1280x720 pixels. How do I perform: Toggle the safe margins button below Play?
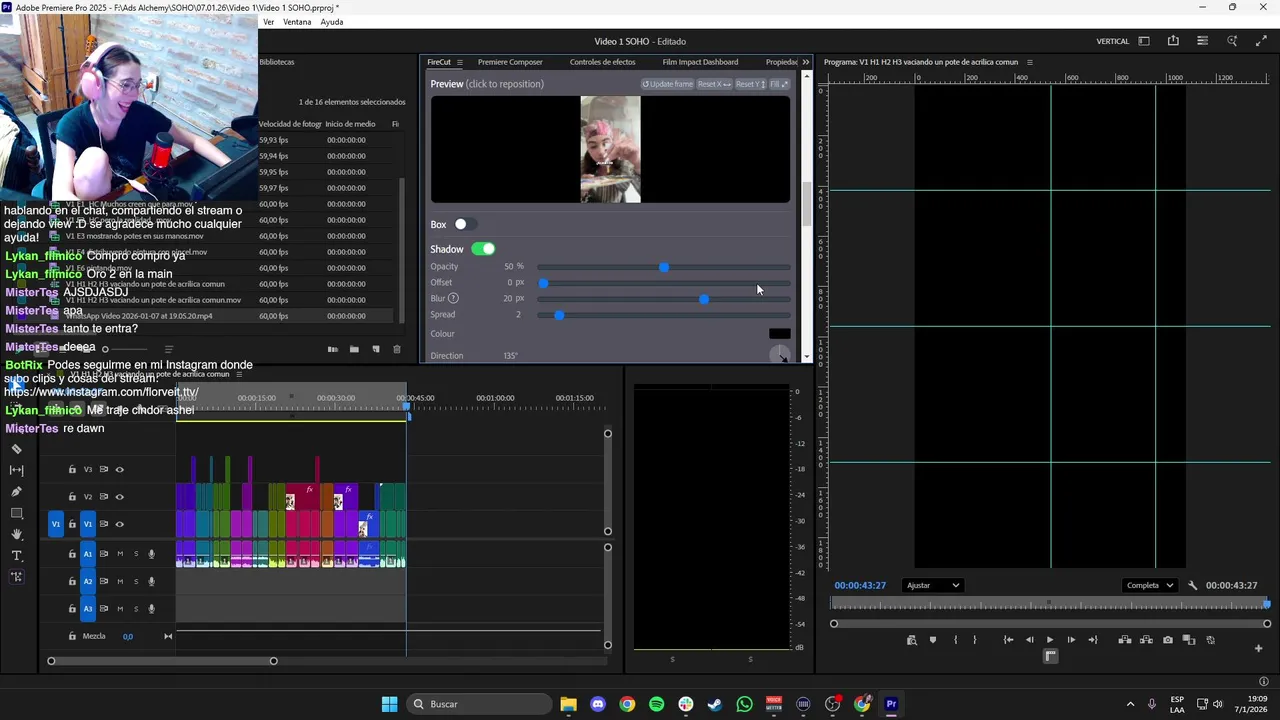(x=1050, y=656)
